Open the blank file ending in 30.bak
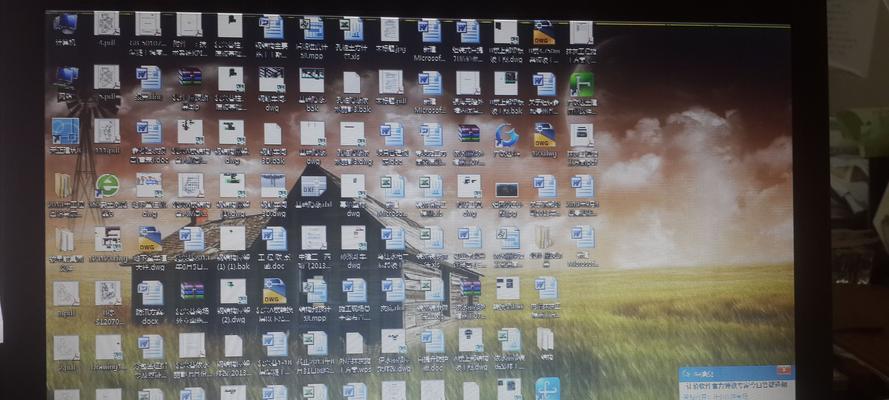Viewport: 889px width, 400px height. click(x=273, y=134)
